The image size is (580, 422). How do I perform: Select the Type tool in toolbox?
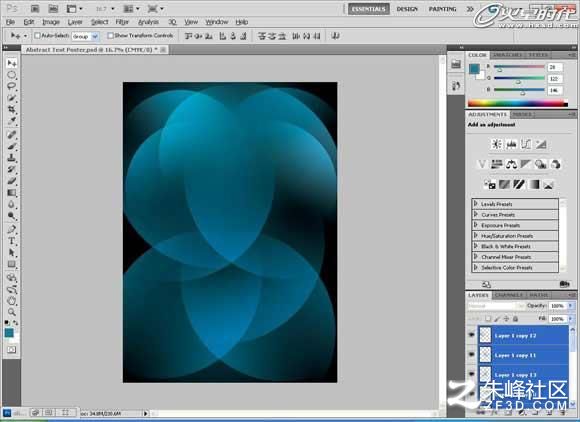[x=12, y=241]
